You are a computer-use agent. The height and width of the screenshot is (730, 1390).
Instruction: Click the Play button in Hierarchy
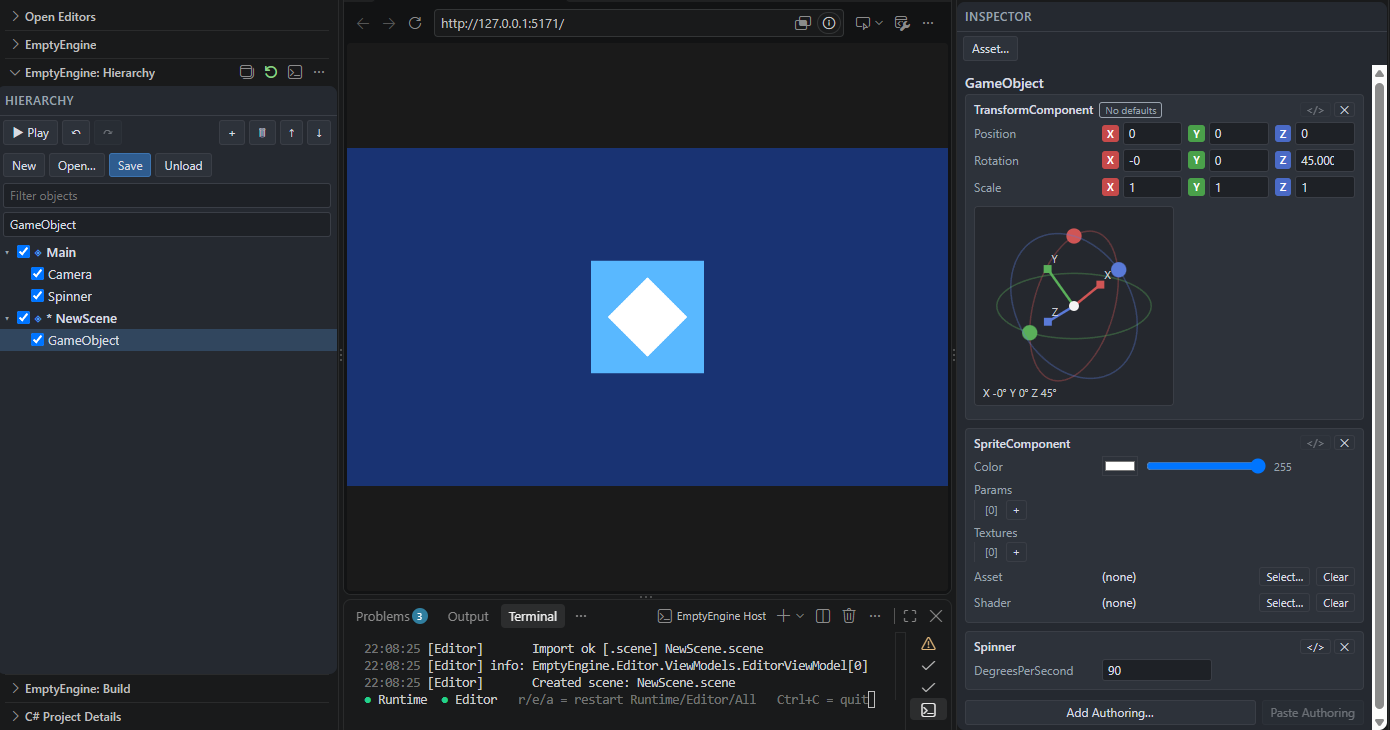tap(30, 132)
